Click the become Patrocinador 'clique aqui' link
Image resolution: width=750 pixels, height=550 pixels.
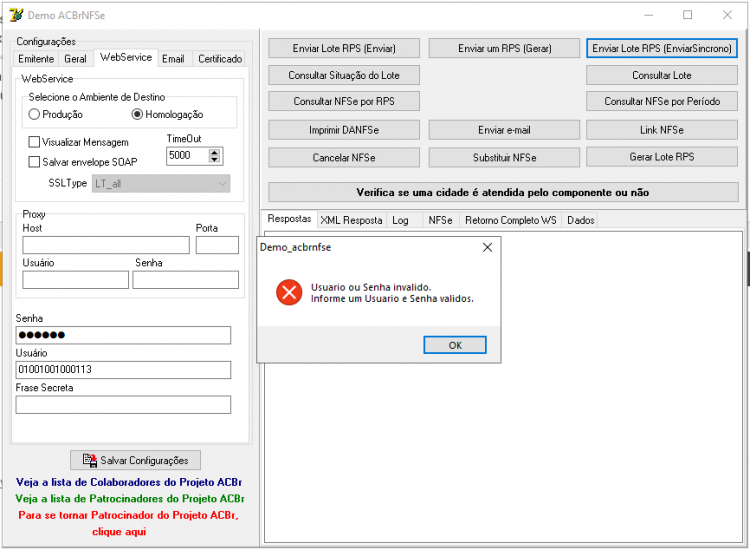[x=119, y=531]
